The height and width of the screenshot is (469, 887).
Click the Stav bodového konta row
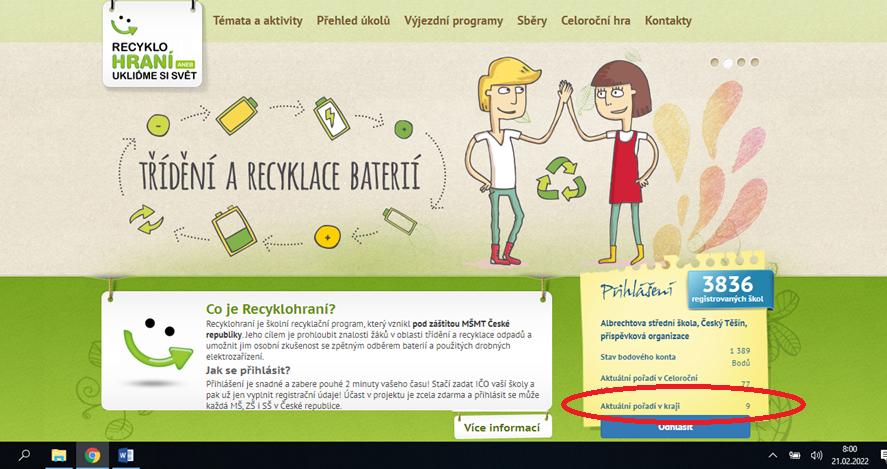pyautogui.click(x=675, y=357)
